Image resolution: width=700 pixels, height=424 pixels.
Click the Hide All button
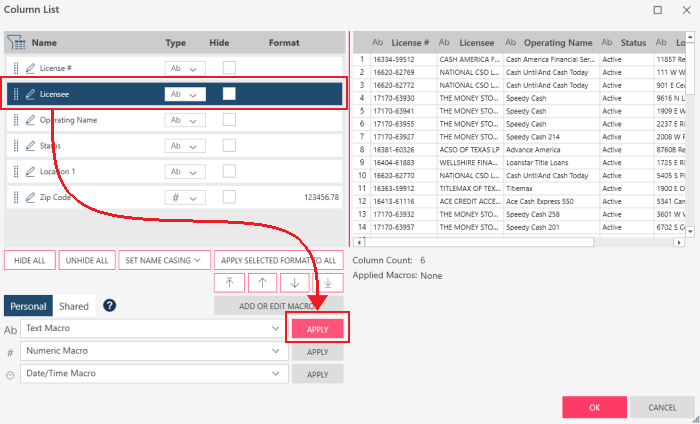[30, 260]
